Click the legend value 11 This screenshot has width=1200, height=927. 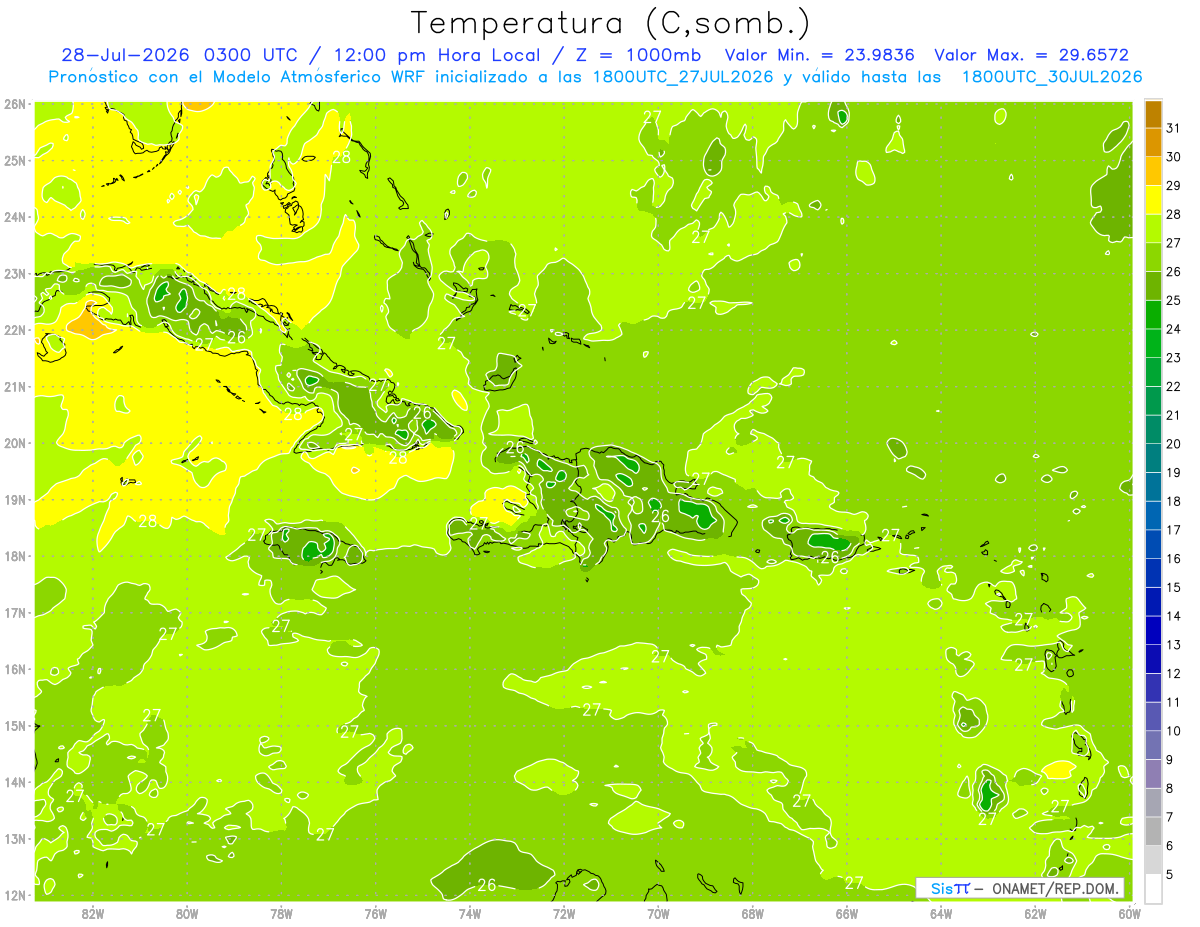[1173, 702]
